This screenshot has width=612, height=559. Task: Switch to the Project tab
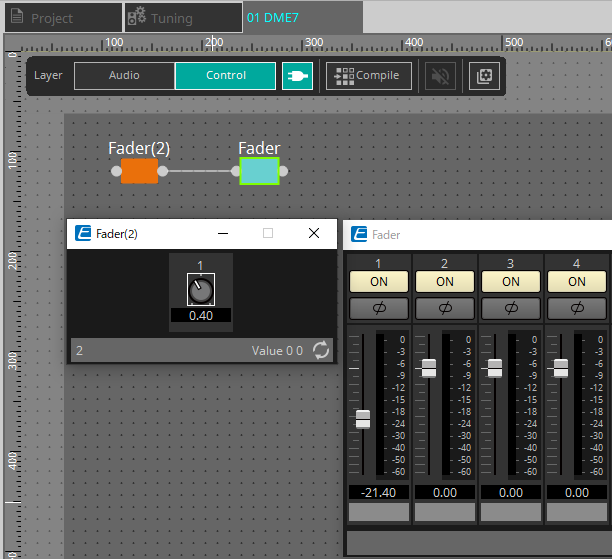[63, 18]
